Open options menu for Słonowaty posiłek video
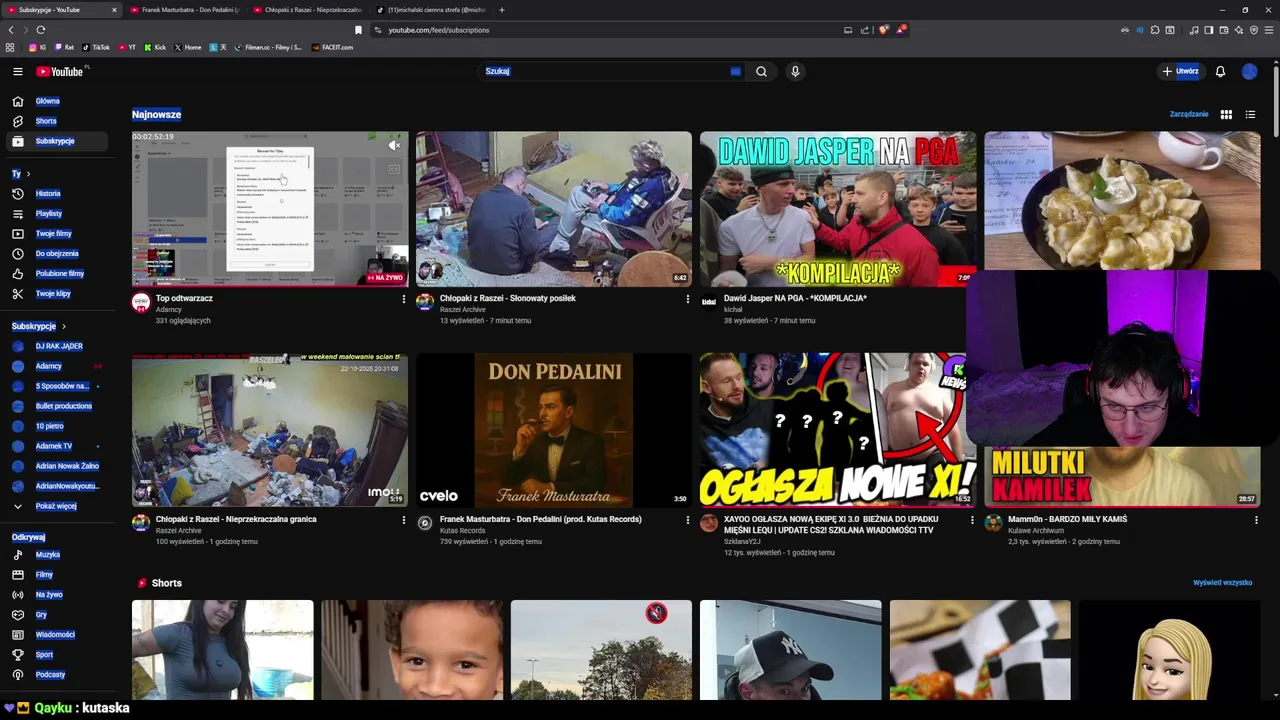The height and width of the screenshot is (720, 1280). [687, 299]
